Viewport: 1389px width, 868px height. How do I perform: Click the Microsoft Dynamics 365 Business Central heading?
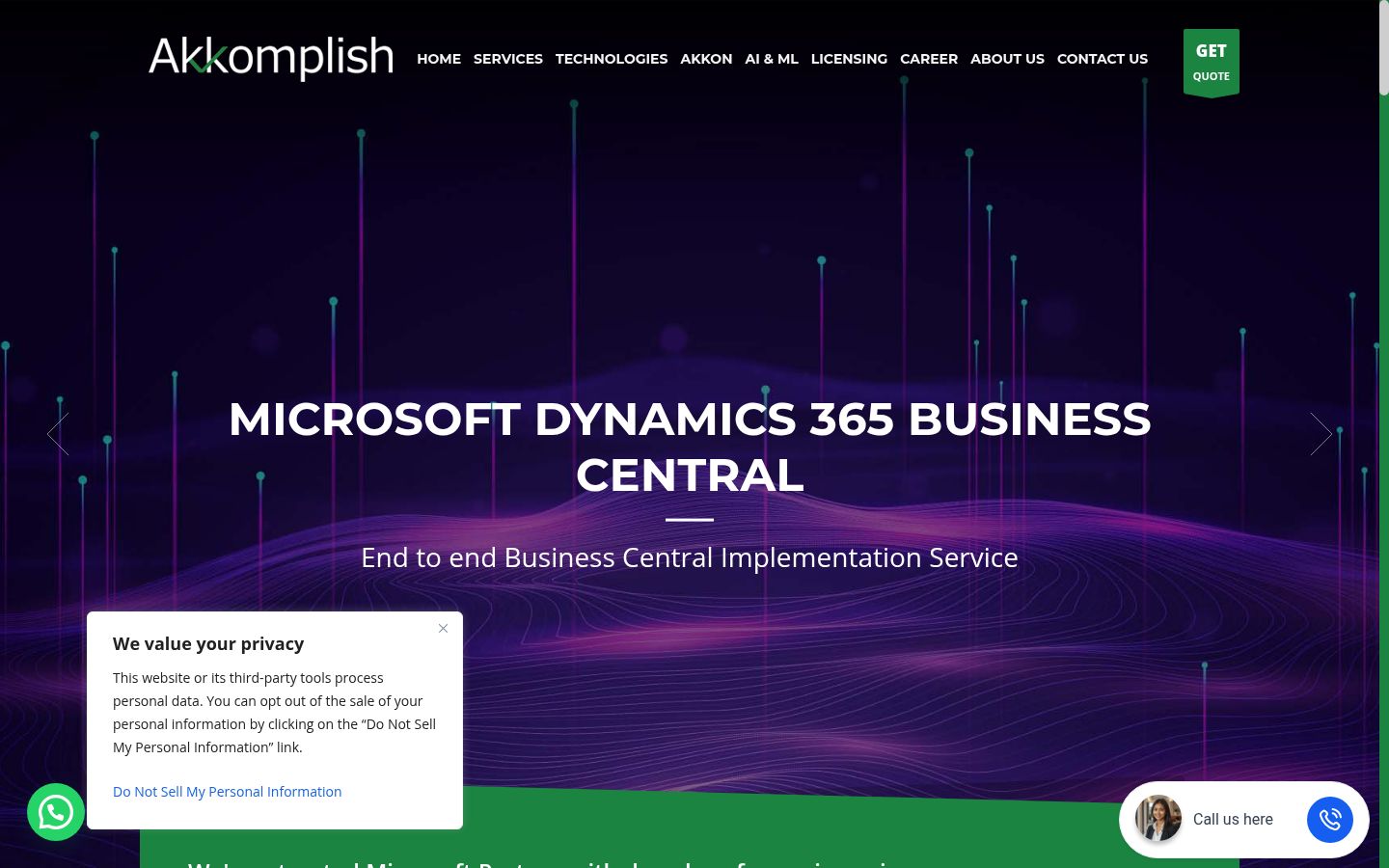point(690,447)
